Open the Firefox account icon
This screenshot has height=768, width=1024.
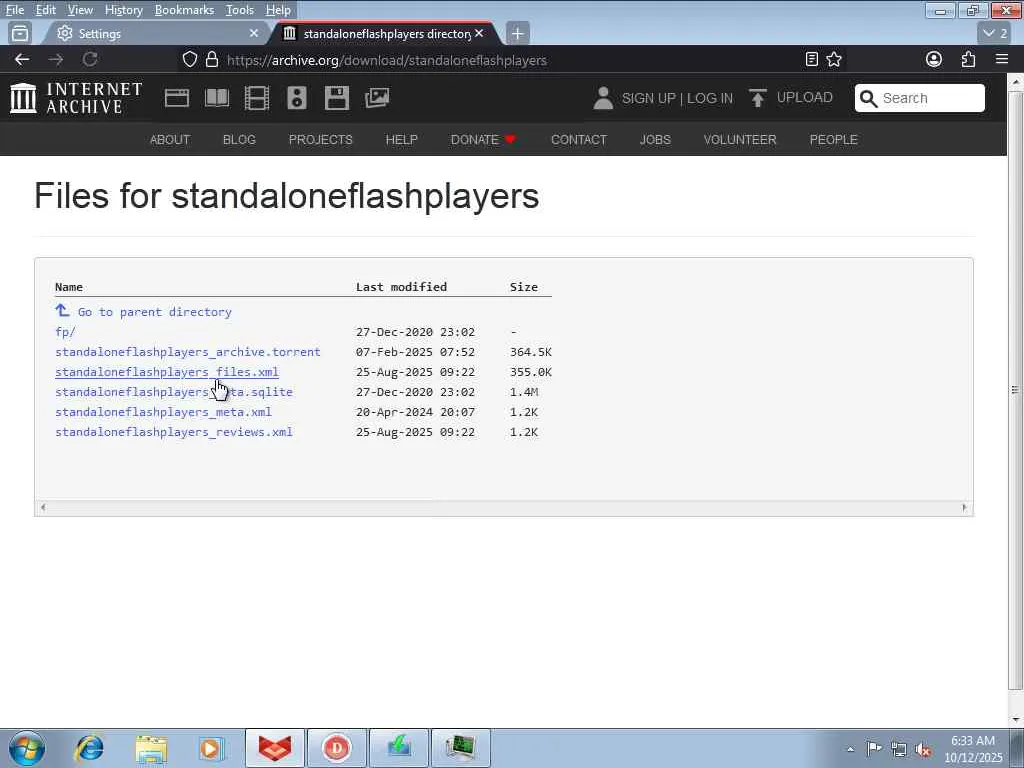pyautogui.click(x=934, y=59)
